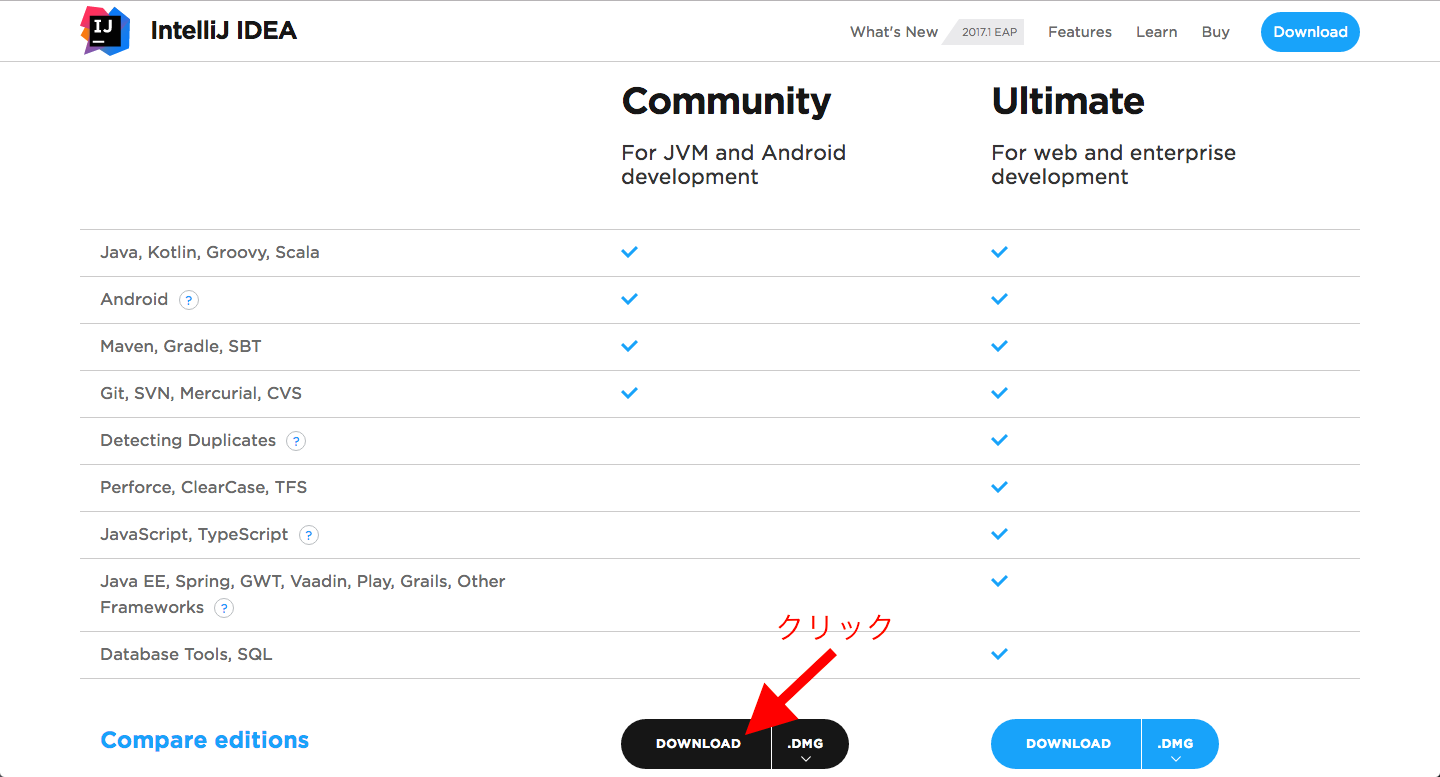Click the "Perforce, ClearCase, TFS" row label

[x=204, y=488]
